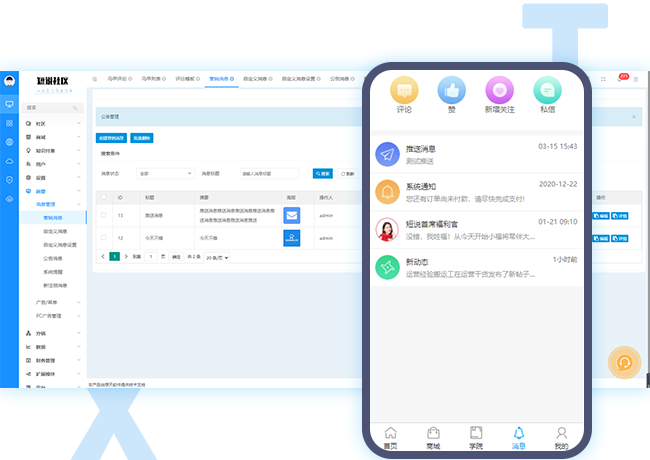
Task: Click the orange customer service floating button
Action: 624,363
